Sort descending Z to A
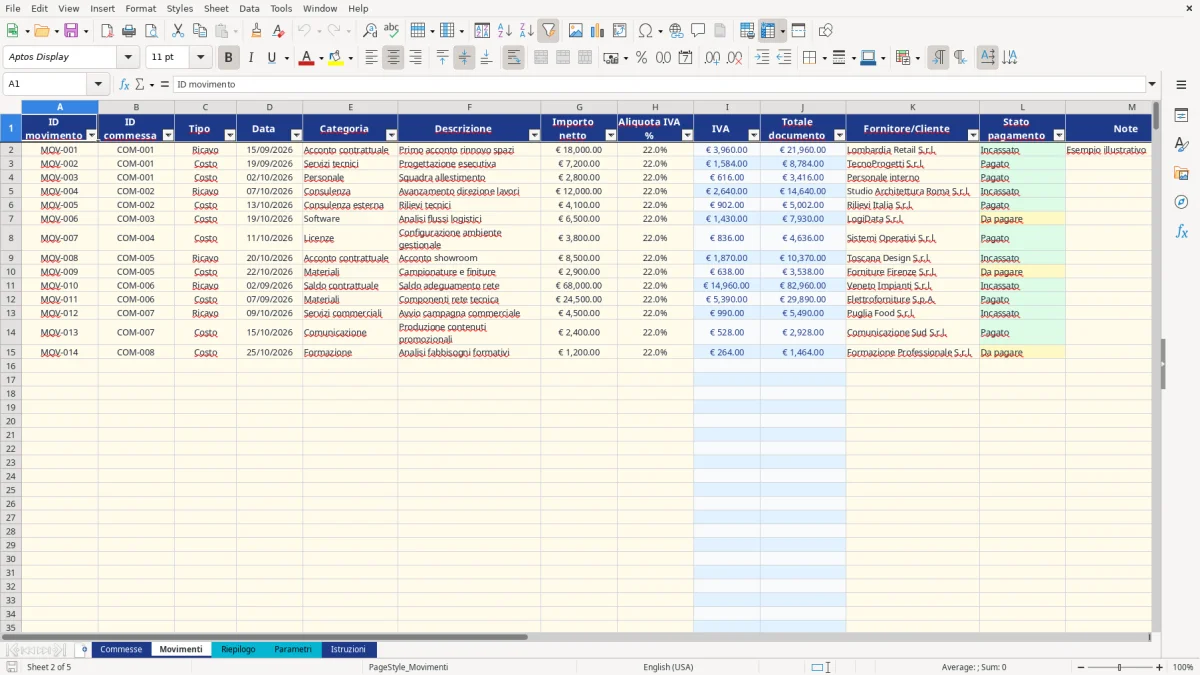The image size is (1200, 675). [x=526, y=31]
